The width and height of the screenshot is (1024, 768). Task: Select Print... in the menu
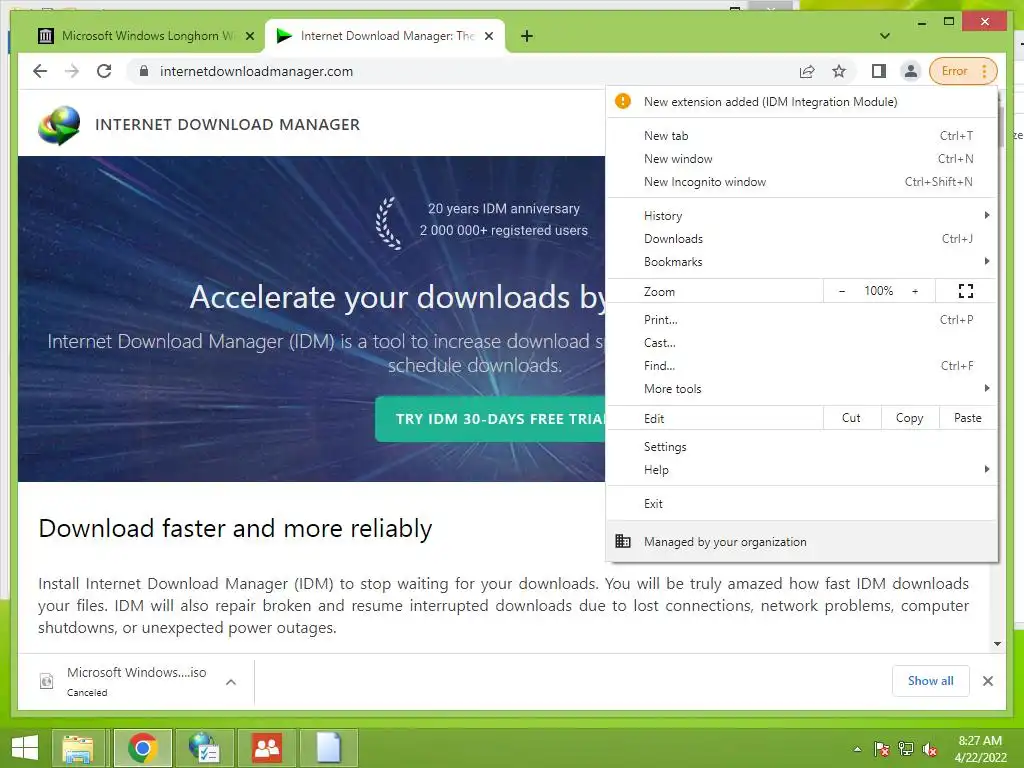(801, 320)
